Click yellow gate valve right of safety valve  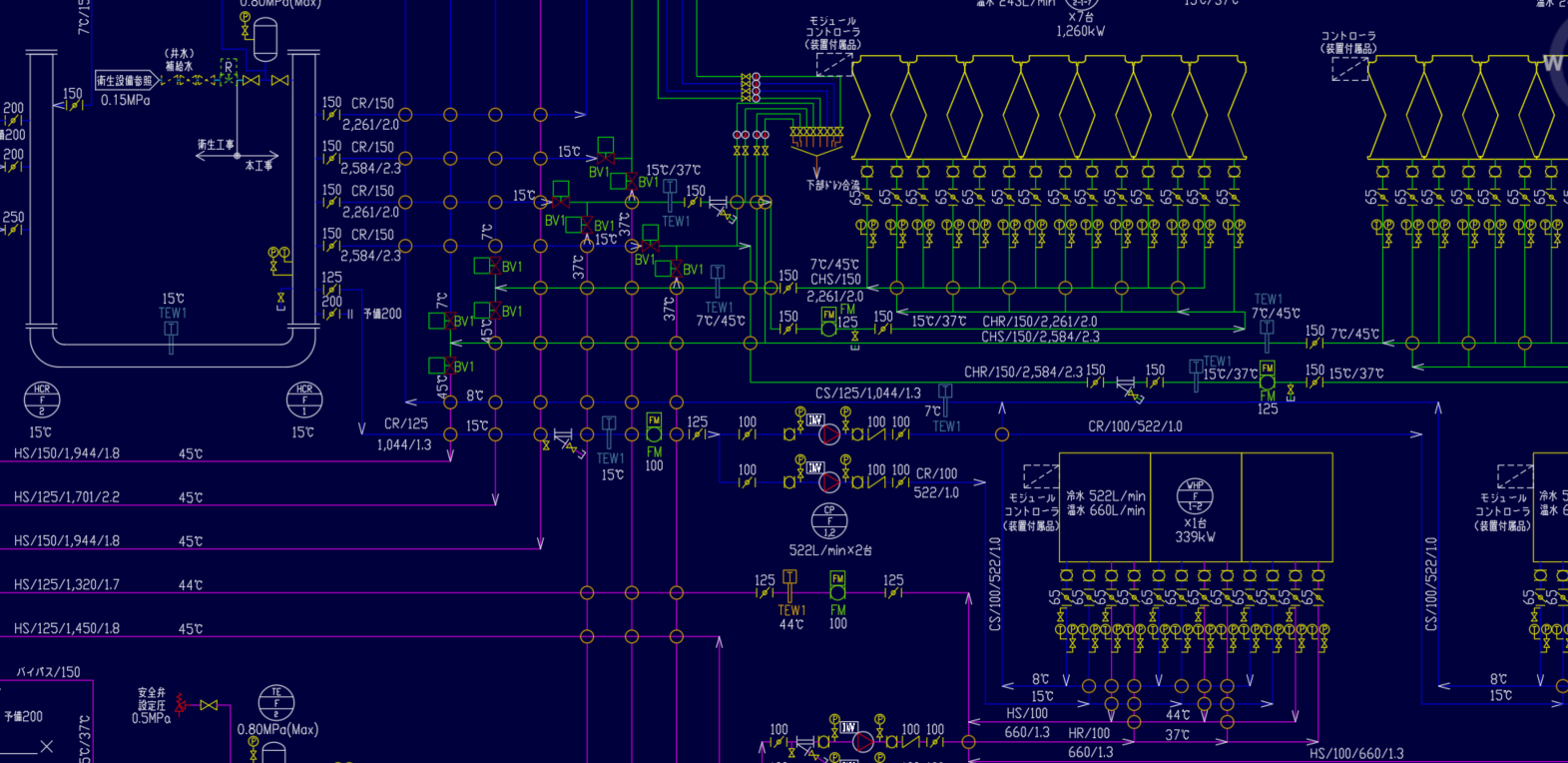(209, 705)
